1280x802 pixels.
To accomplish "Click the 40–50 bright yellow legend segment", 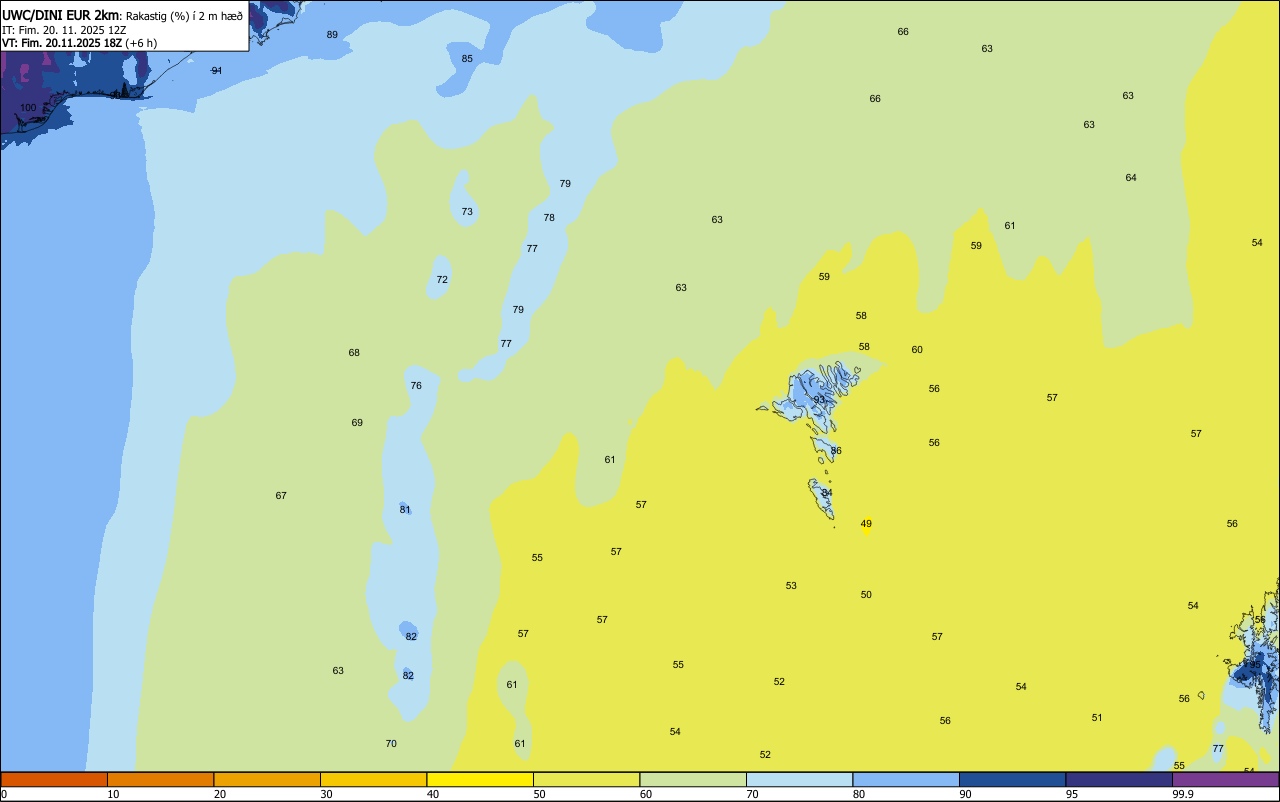I will (x=480, y=779).
